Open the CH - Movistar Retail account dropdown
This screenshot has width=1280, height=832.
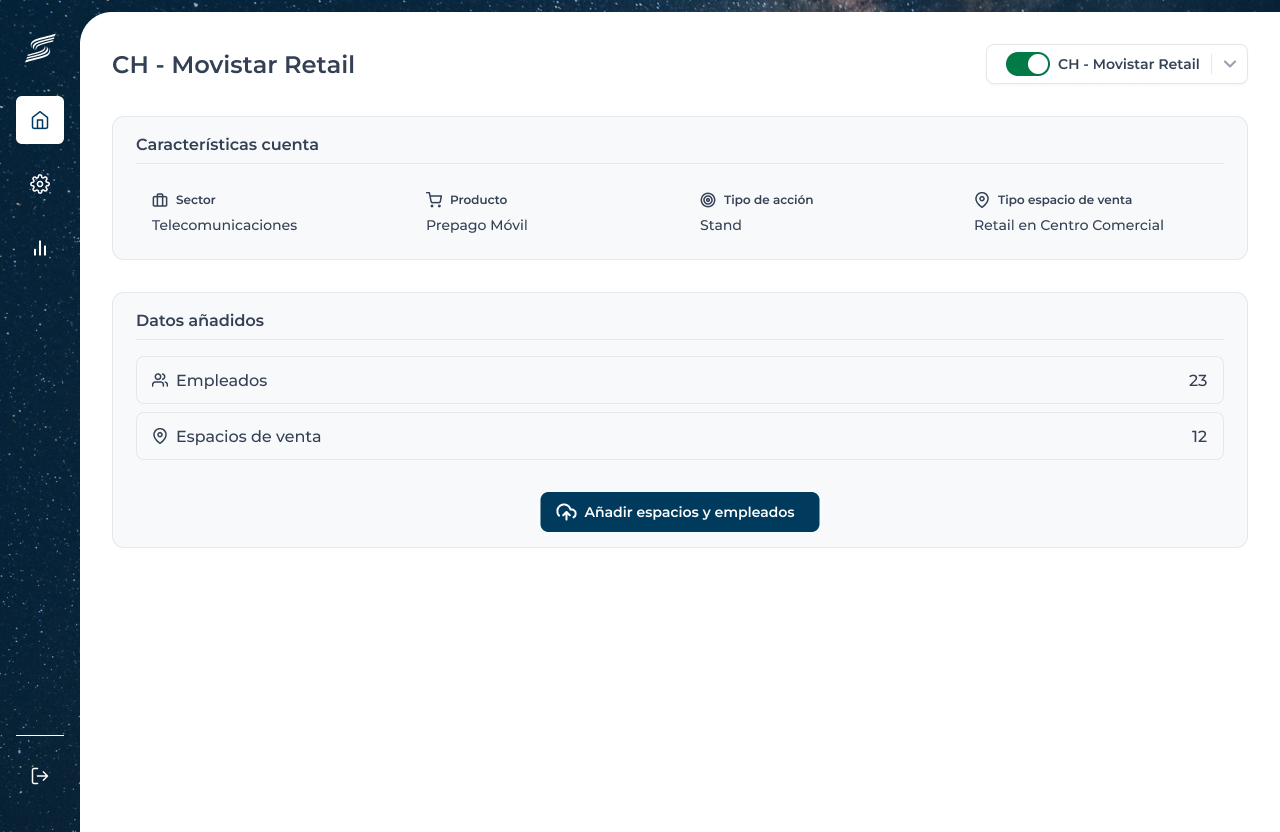pyautogui.click(x=1128, y=64)
